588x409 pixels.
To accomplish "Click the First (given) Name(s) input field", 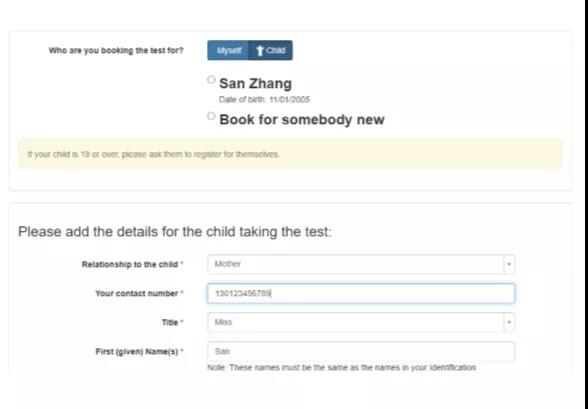I will pos(361,351).
